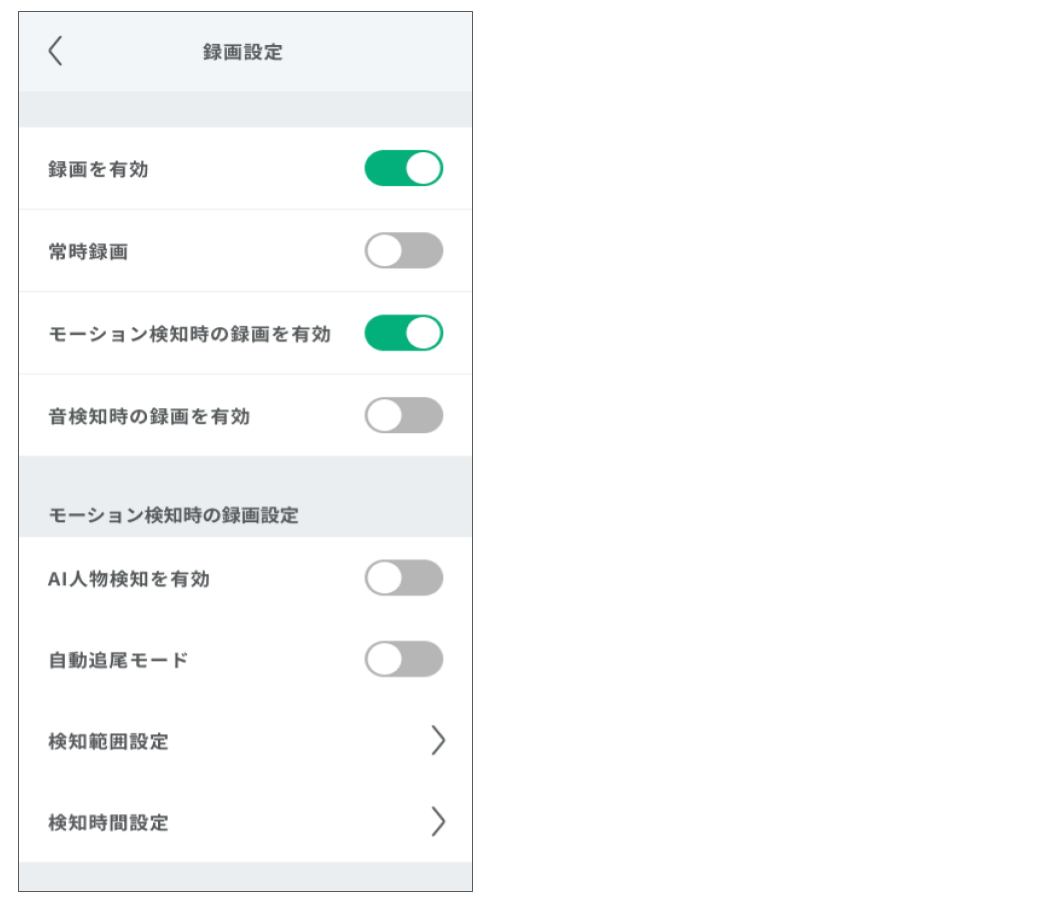Tap the AI人物検知を有効 label text
Viewport: 1058px width, 906px height.
(129, 579)
